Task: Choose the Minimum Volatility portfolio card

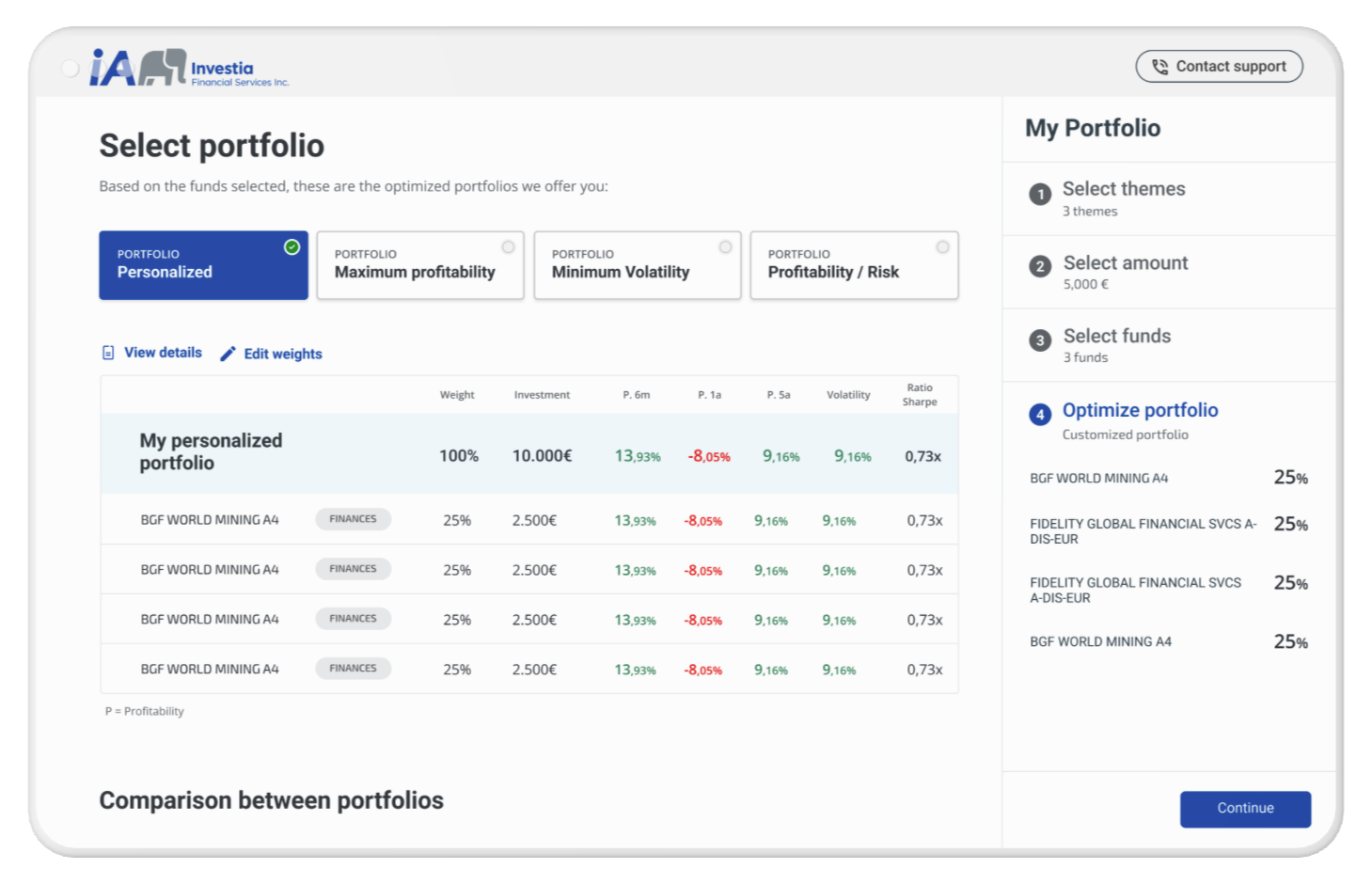Action: (x=638, y=265)
